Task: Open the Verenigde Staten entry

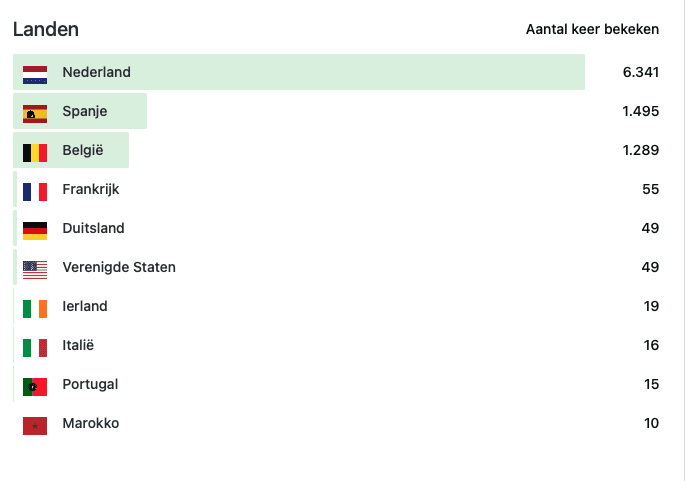Action: tap(118, 268)
